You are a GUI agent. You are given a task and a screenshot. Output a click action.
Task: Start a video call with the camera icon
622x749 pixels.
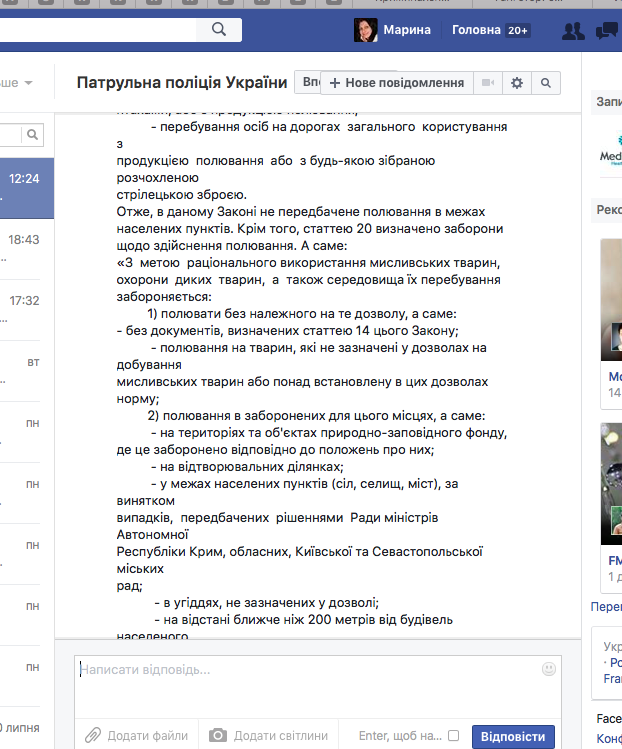pos(488,83)
